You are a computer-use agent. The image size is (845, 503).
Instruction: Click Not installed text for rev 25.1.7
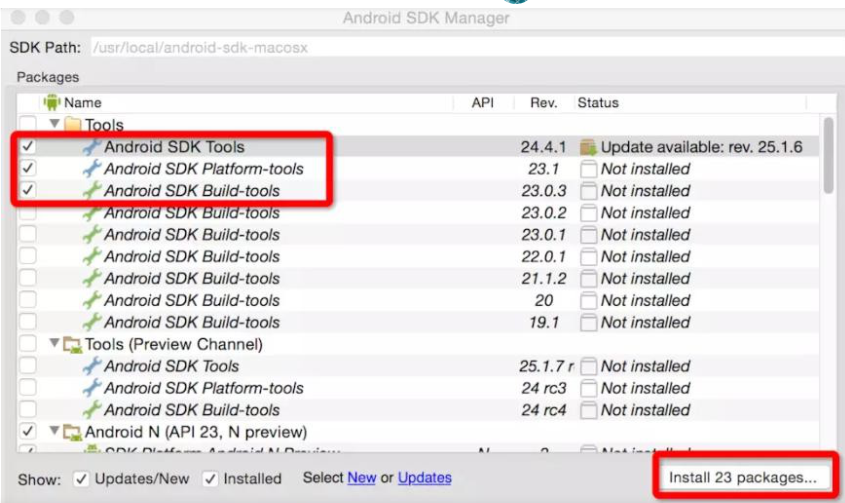pos(646,366)
